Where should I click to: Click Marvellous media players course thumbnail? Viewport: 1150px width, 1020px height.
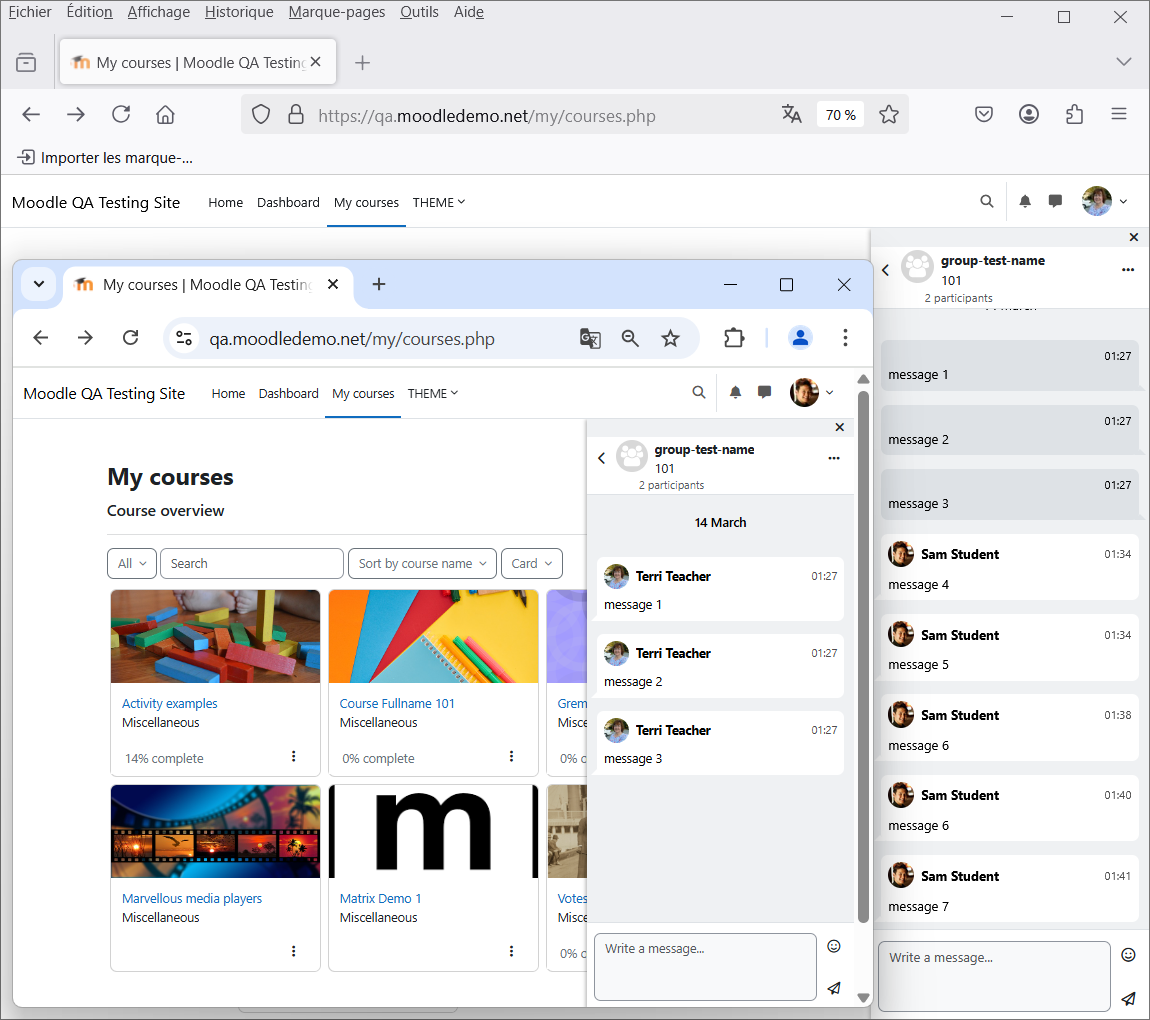click(x=216, y=832)
